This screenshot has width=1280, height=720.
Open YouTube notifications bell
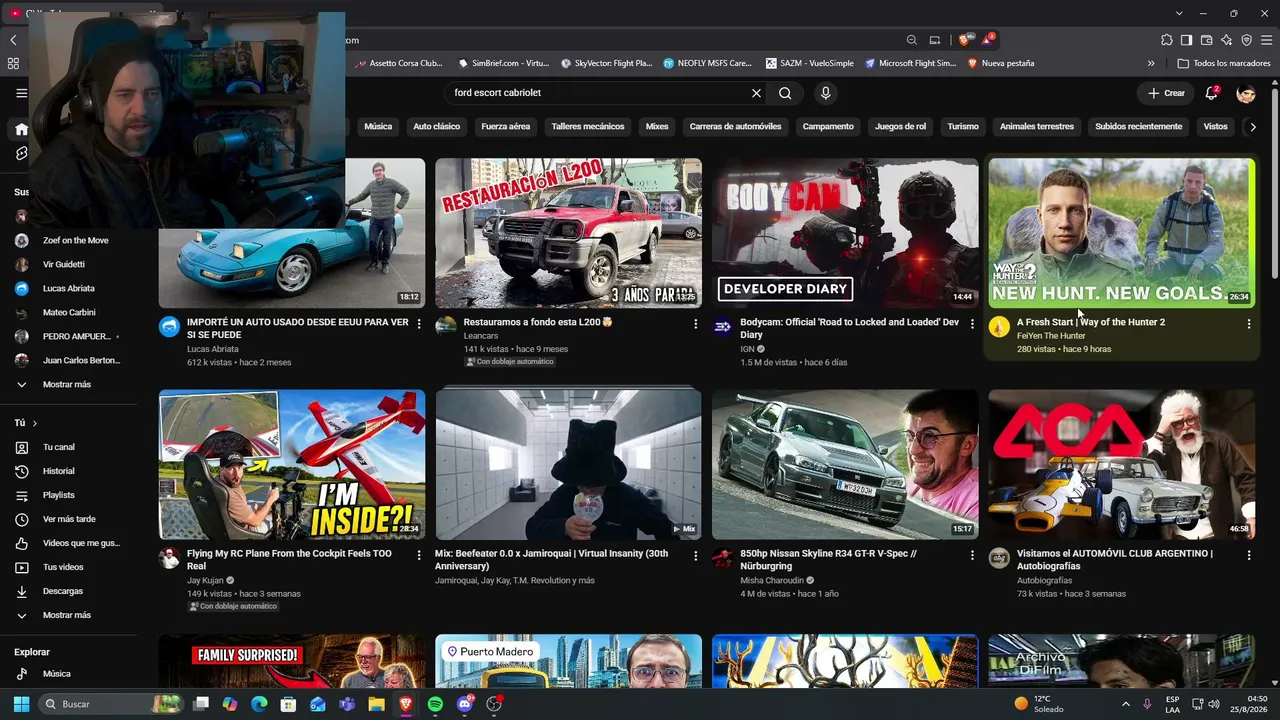coord(1211,93)
